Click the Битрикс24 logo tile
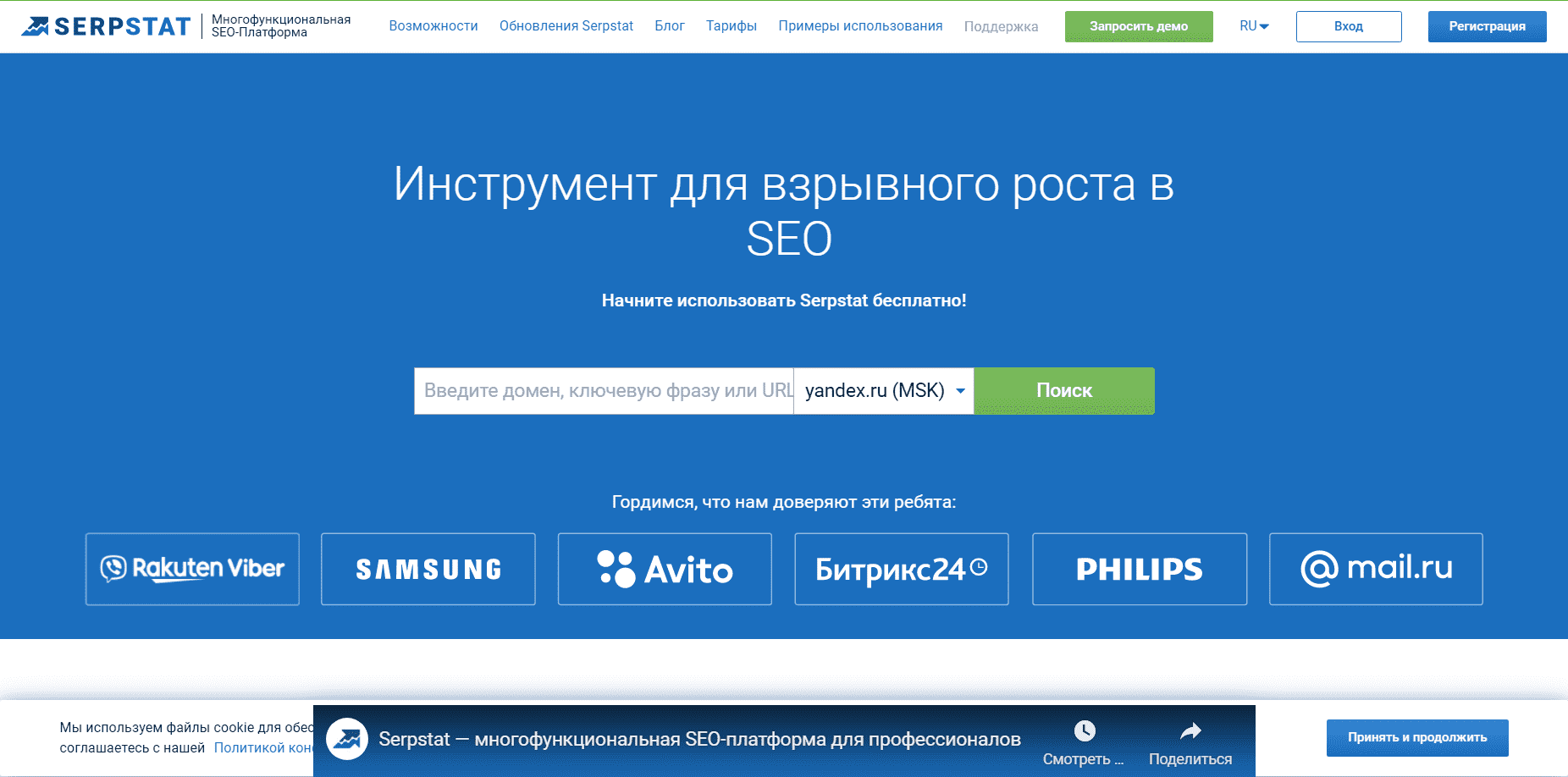 (902, 569)
